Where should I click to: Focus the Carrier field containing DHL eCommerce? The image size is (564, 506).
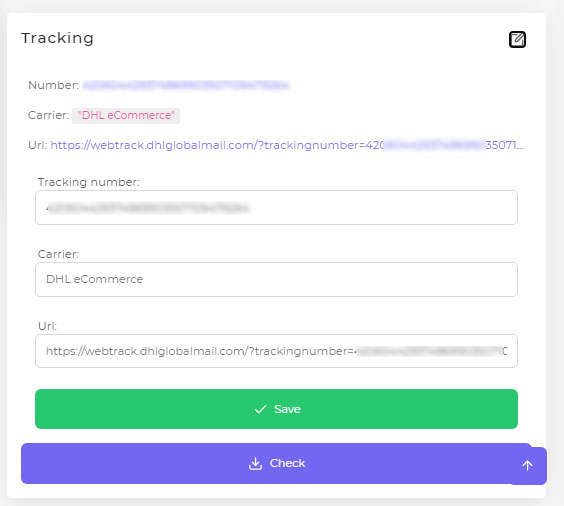276,279
